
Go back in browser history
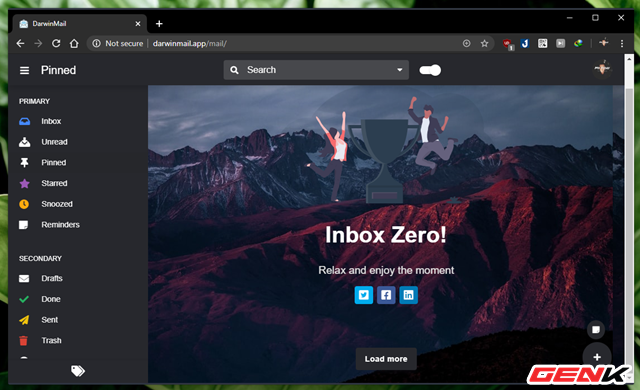(20, 43)
